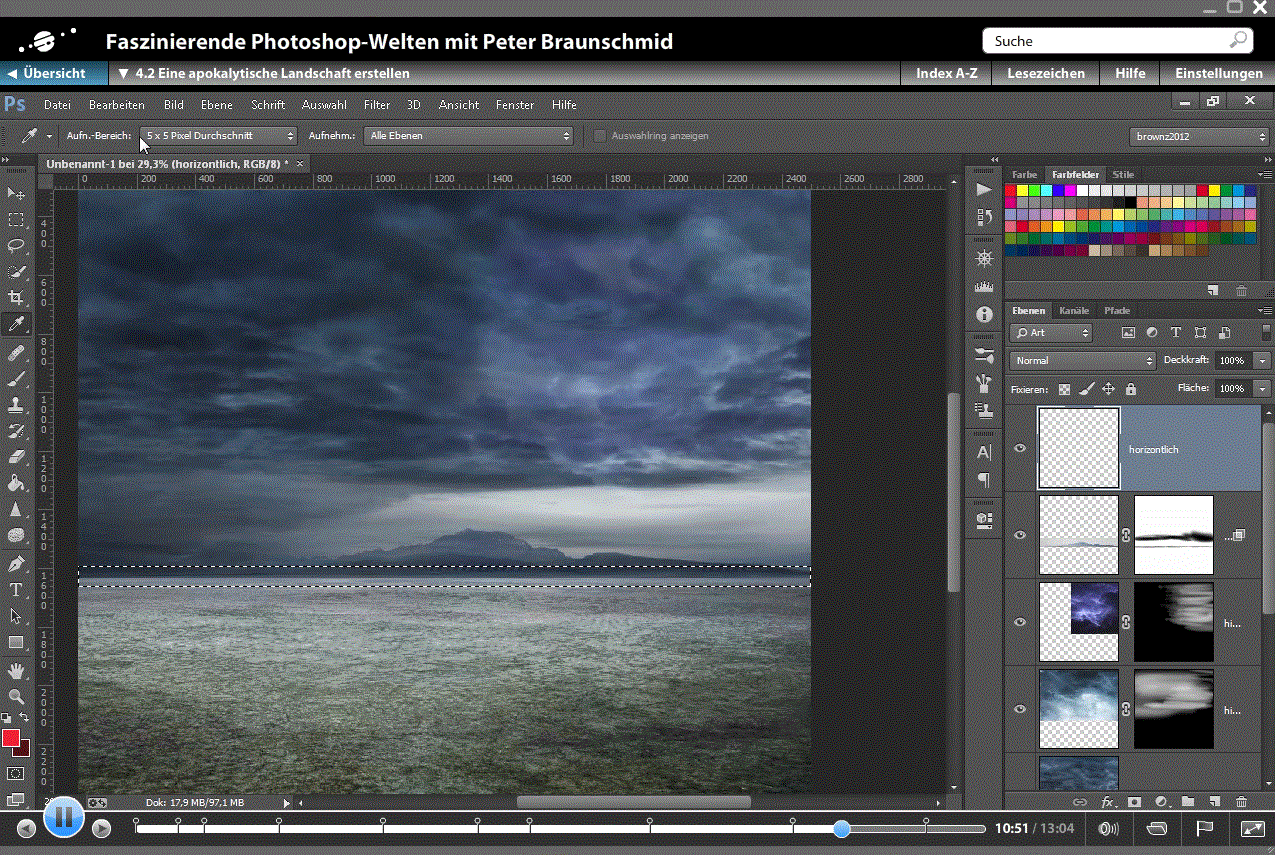Screen dimensions: 1275x855
Task: Select the Lasso tool
Action: 16,245
